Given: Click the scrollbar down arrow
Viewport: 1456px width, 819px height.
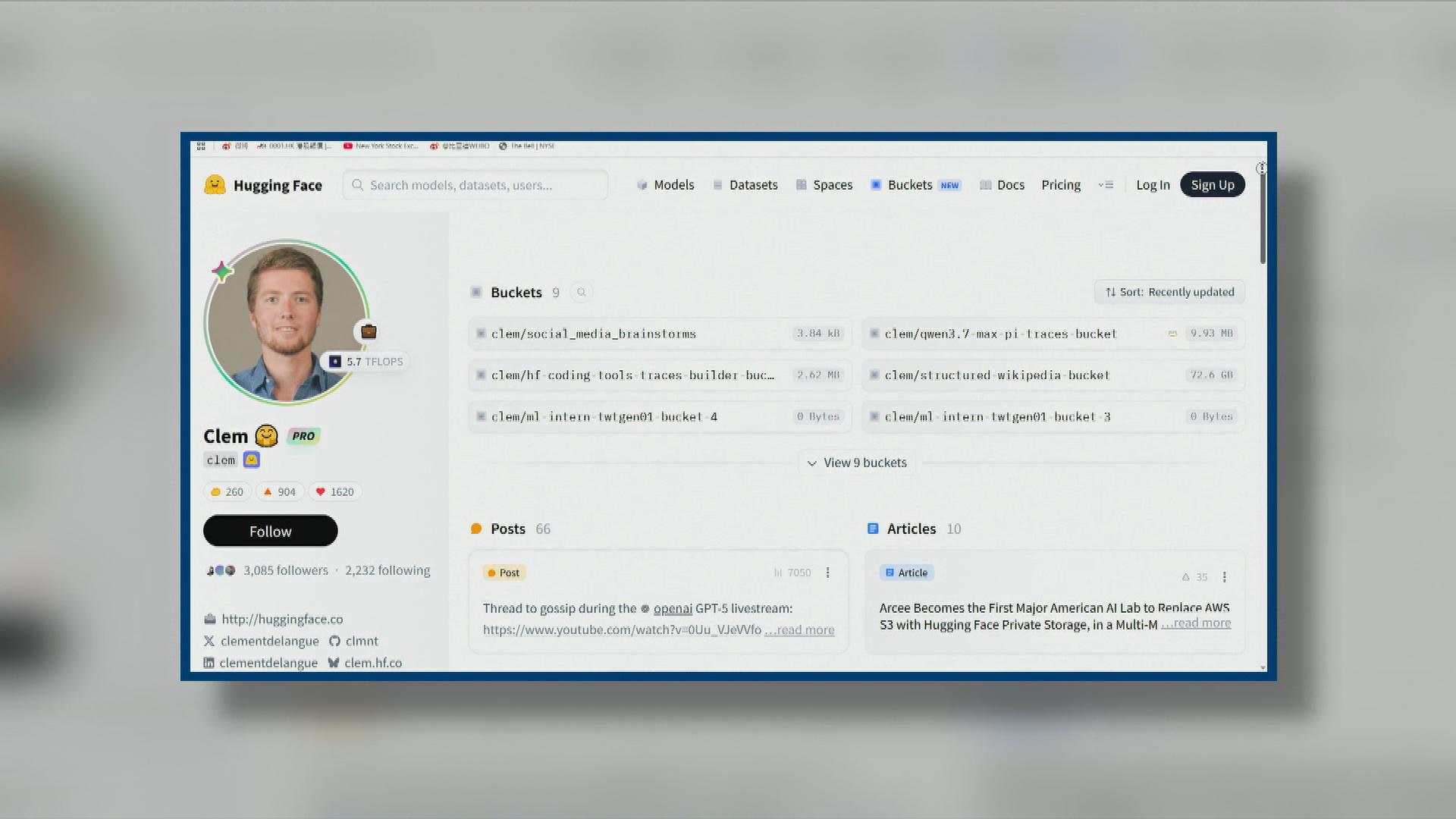Looking at the screenshot, I should [x=1263, y=667].
